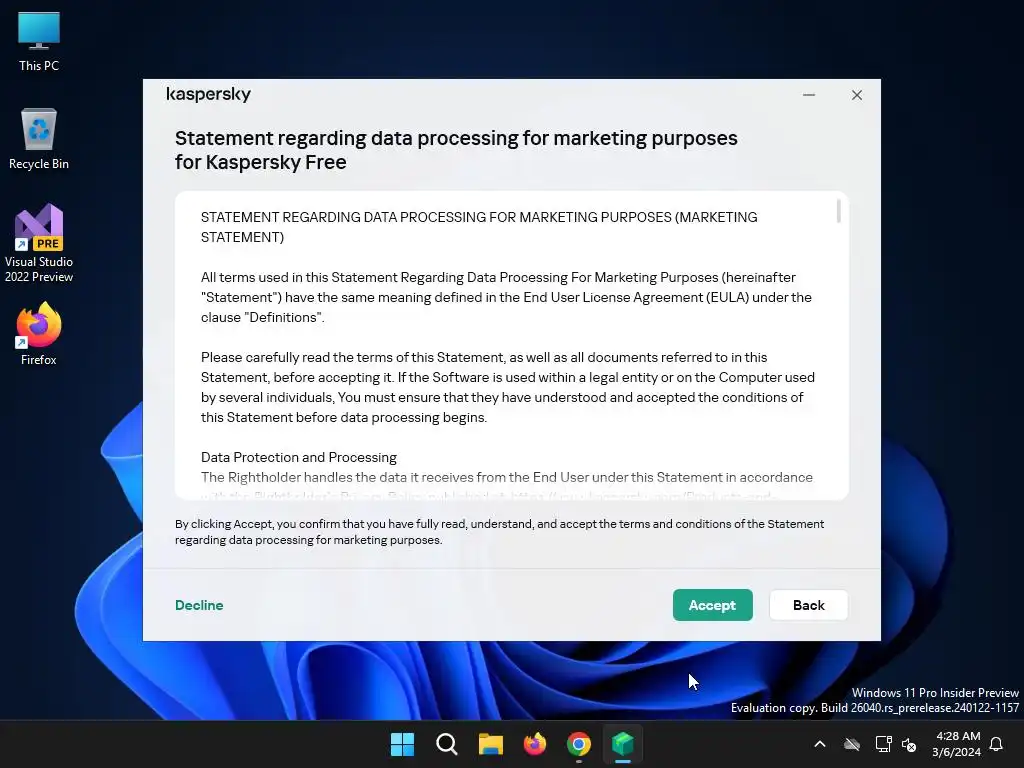This screenshot has height=768, width=1024.
Task: Click the "STATEMENT REGARDING DATA PROCESSING" heading text
Action: click(479, 227)
